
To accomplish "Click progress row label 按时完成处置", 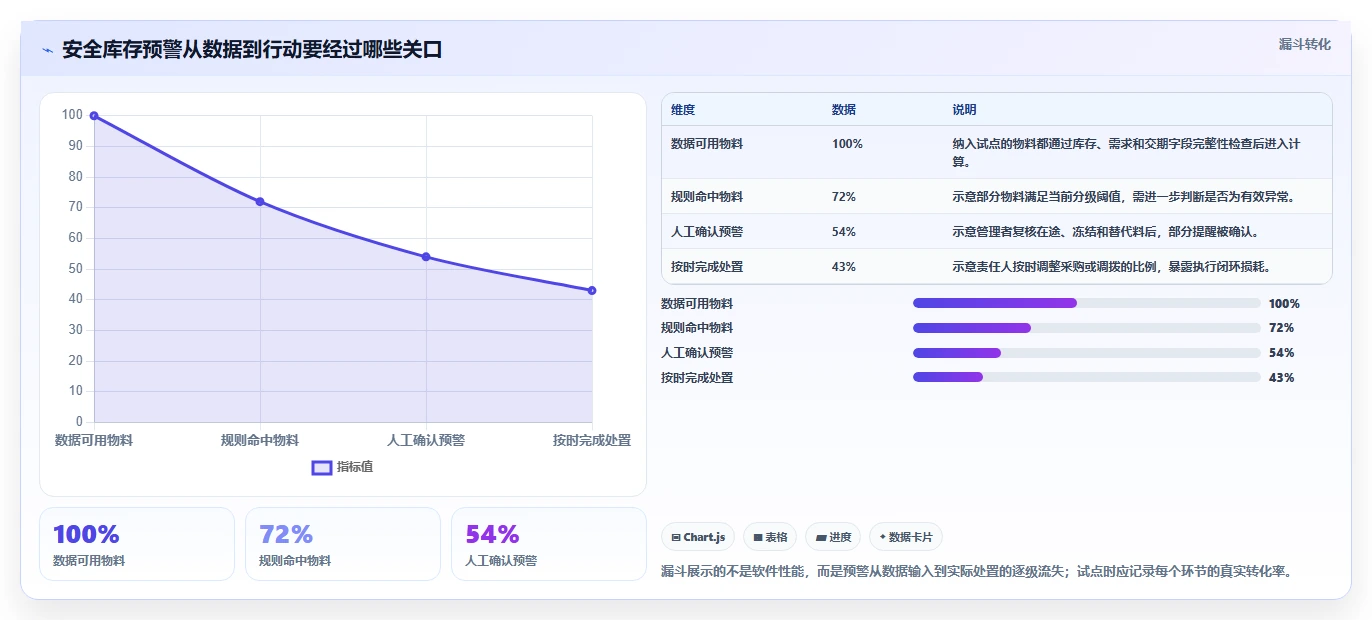I will coord(697,378).
